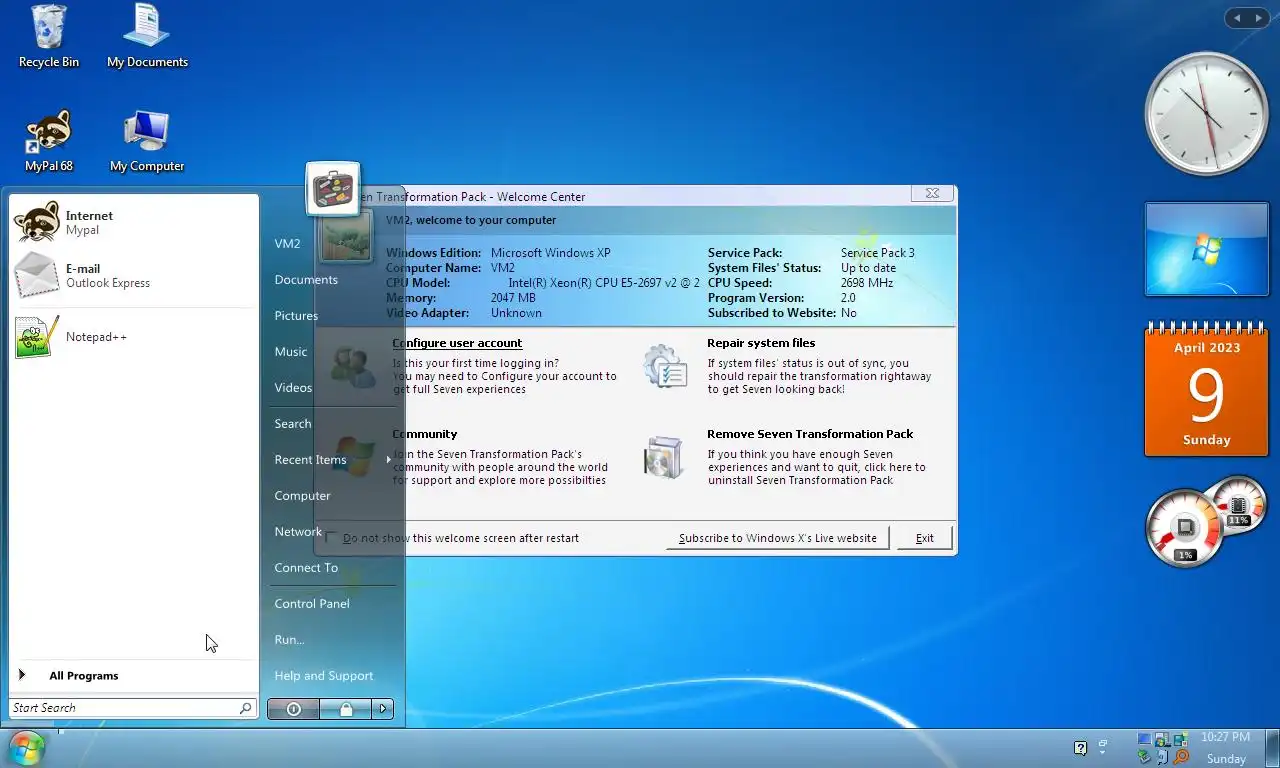Open My Documents desktop icon

pyautogui.click(x=147, y=37)
